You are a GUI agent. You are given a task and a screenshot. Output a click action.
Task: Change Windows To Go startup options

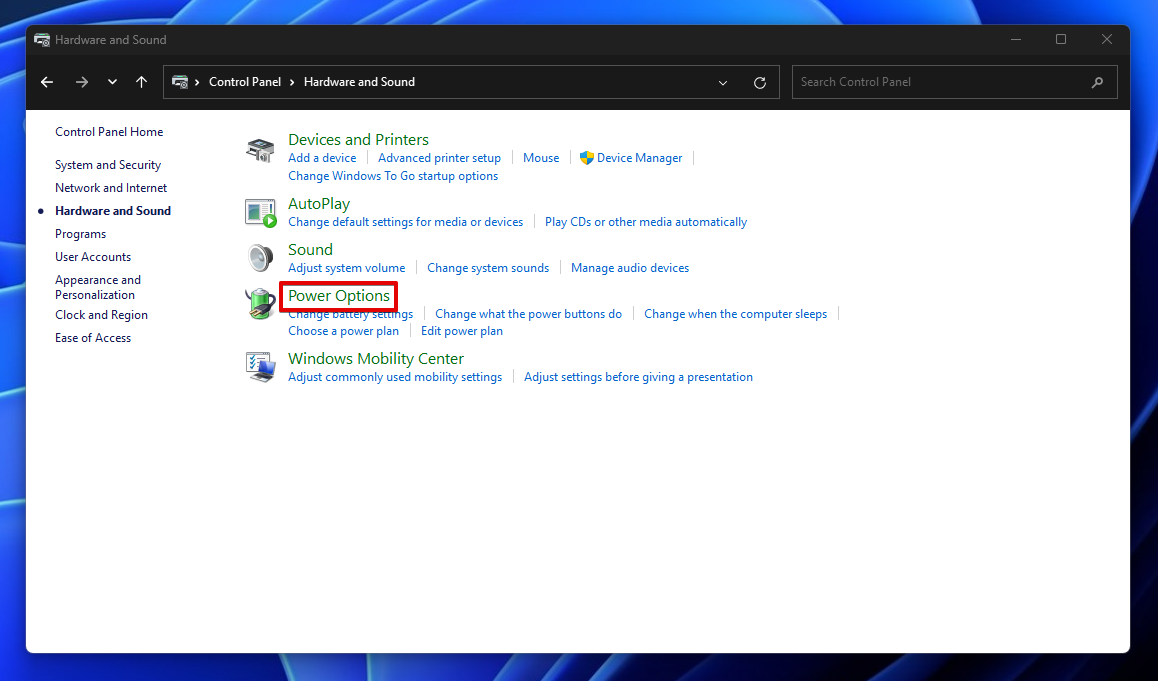393,176
